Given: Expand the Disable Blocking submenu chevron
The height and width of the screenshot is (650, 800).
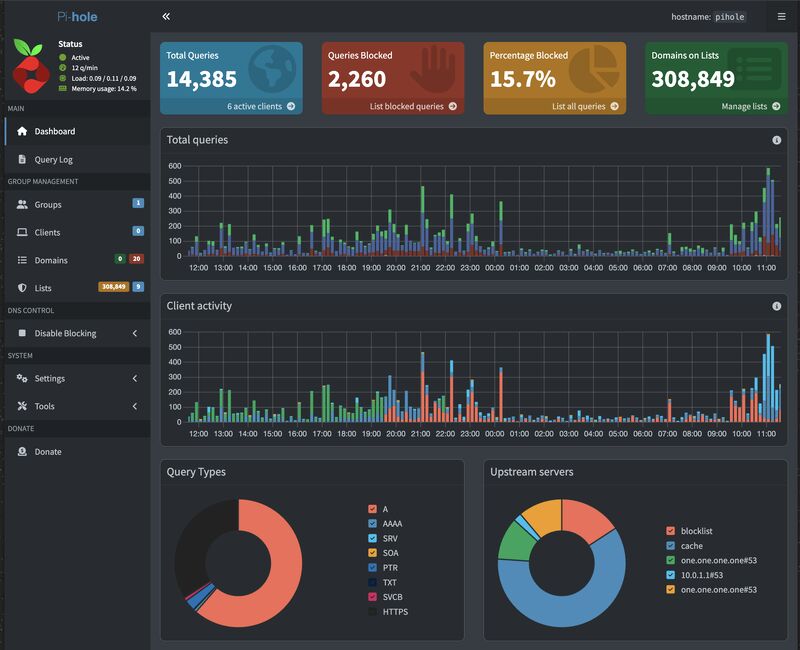Looking at the screenshot, I should coord(135,333).
